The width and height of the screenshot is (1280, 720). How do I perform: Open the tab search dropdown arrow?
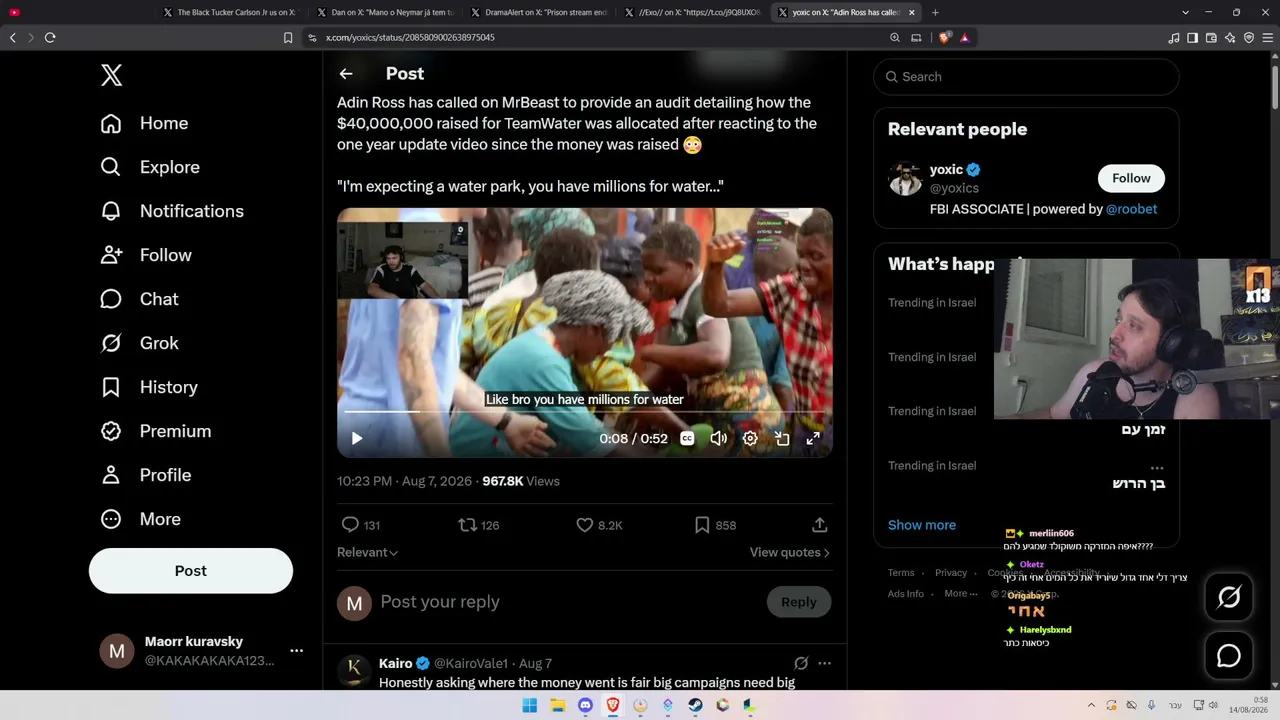1185,12
